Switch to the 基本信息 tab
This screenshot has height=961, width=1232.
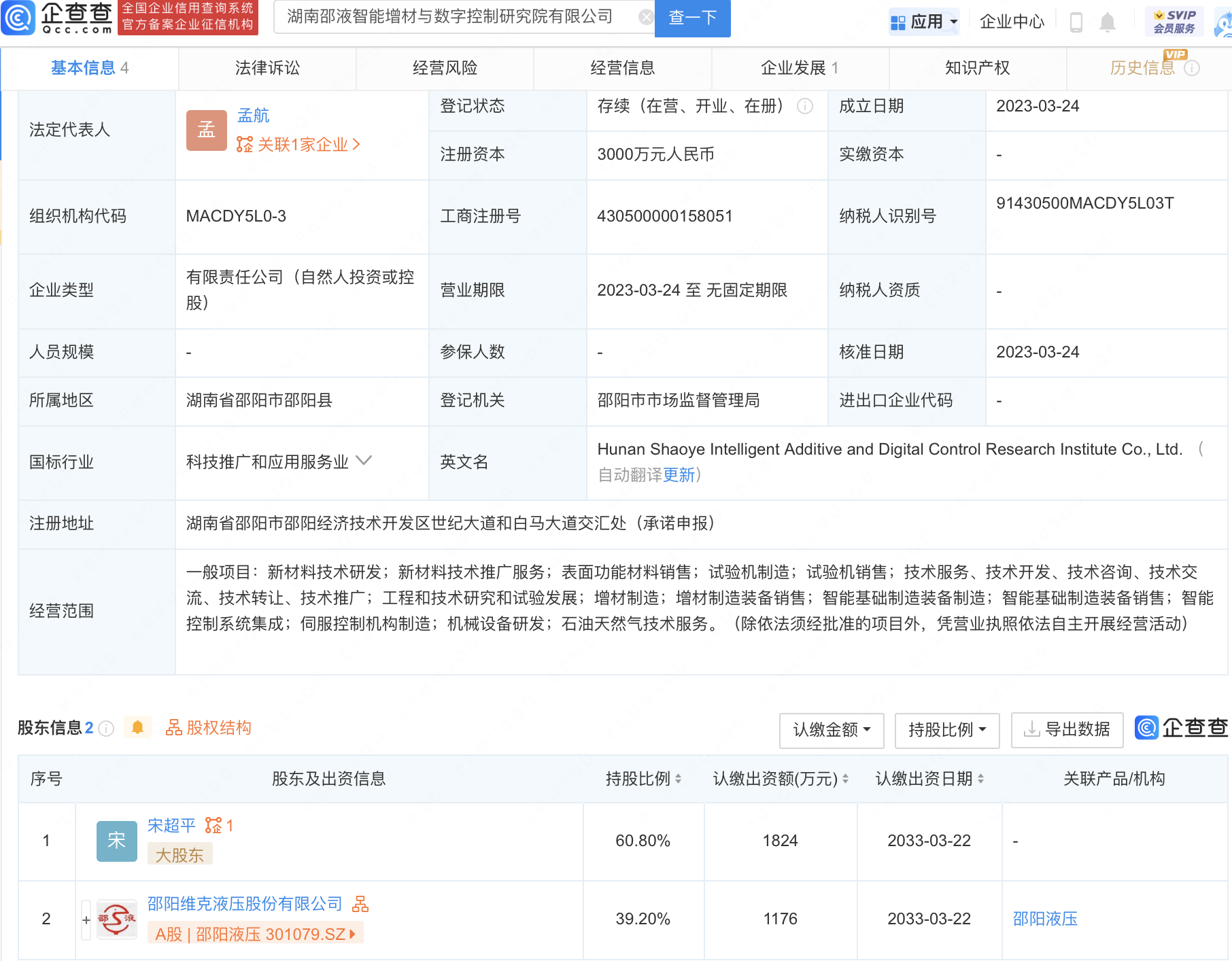pos(90,68)
